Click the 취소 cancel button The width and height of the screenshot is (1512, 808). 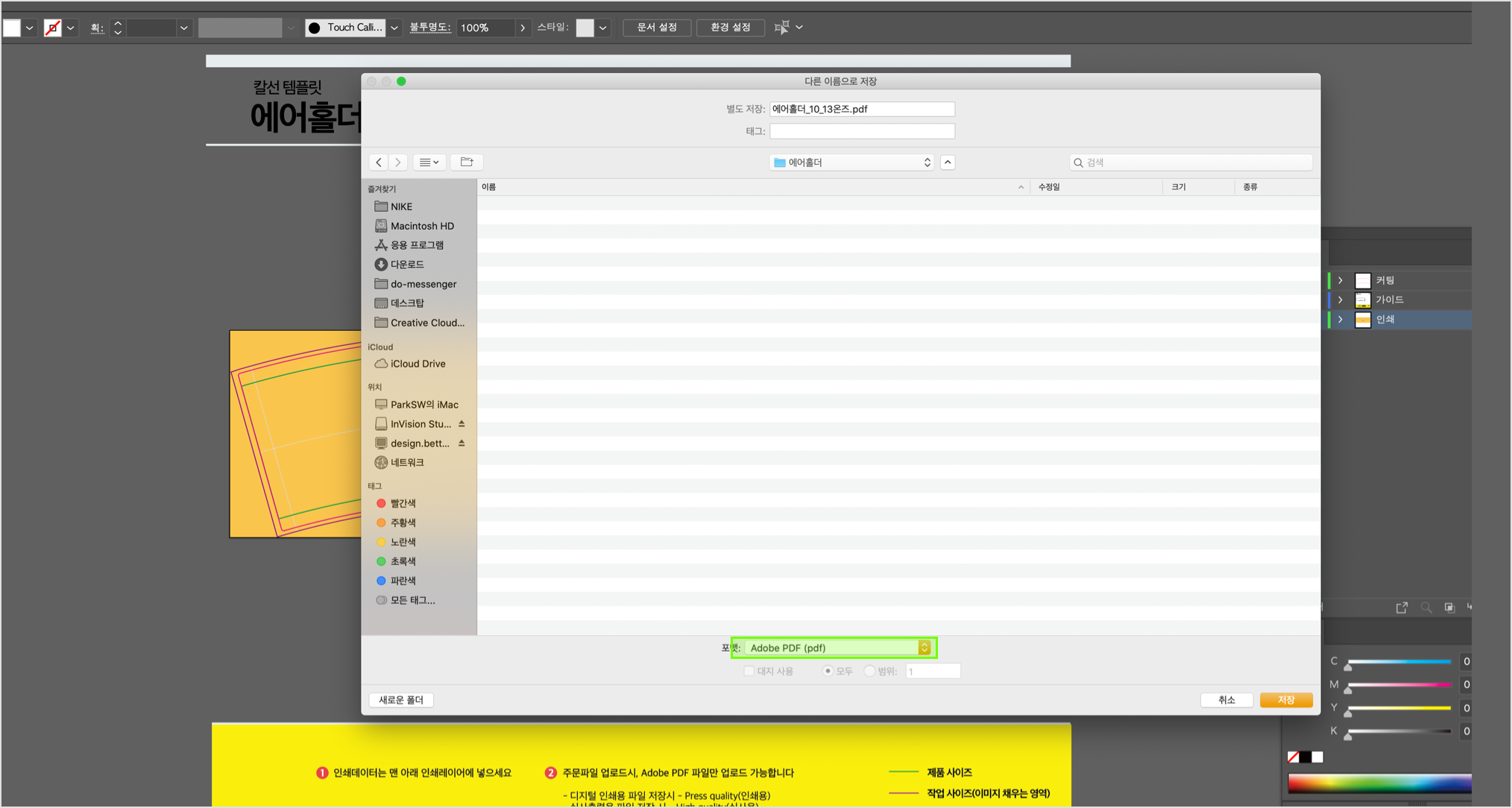[x=1226, y=700]
